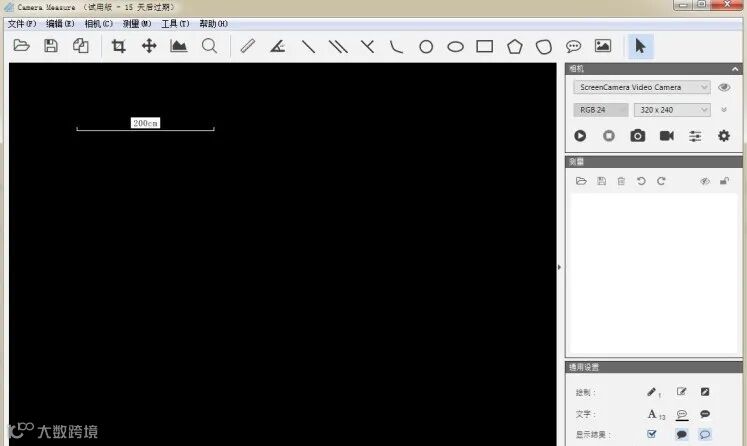This screenshot has width=747, height=446.
Task: Open the 工具(T) menu
Action: click(x=175, y=24)
